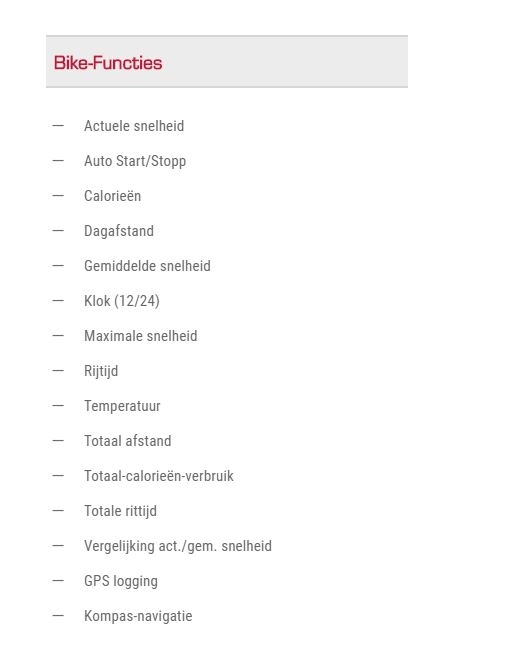Click the Totaal afstand item
The image size is (505, 659).
point(128,441)
